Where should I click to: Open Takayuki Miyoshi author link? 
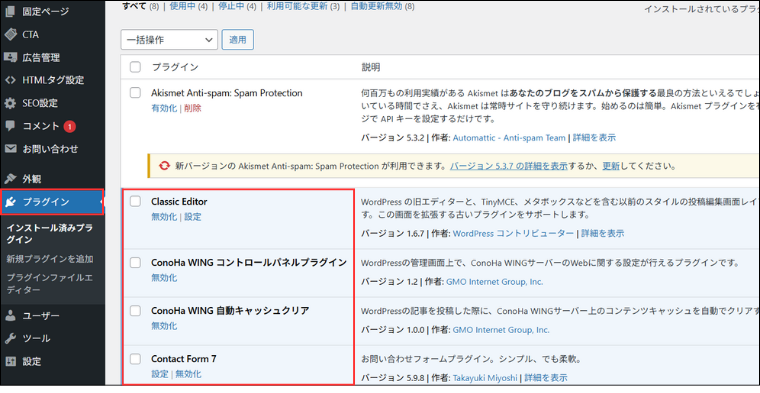(485, 378)
